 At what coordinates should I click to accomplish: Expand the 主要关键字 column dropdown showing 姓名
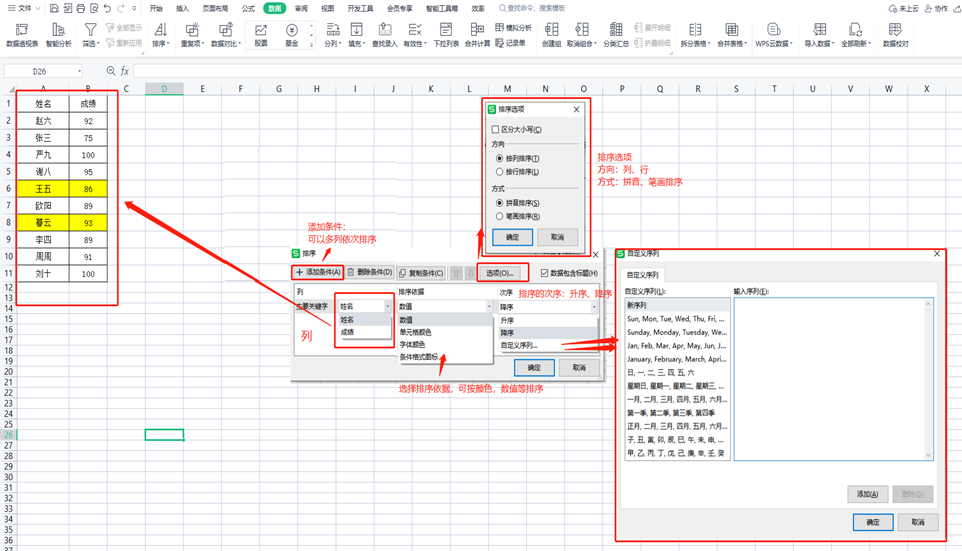click(387, 306)
